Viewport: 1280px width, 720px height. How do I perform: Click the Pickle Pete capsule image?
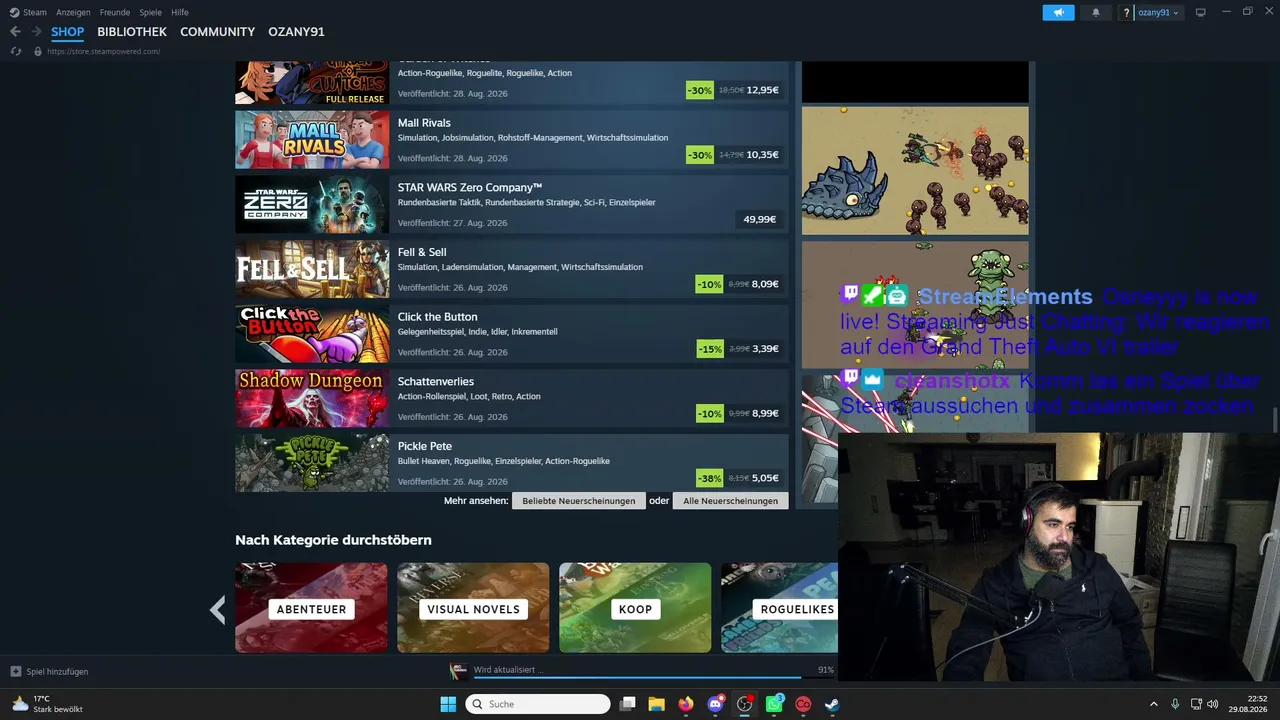coord(312,463)
